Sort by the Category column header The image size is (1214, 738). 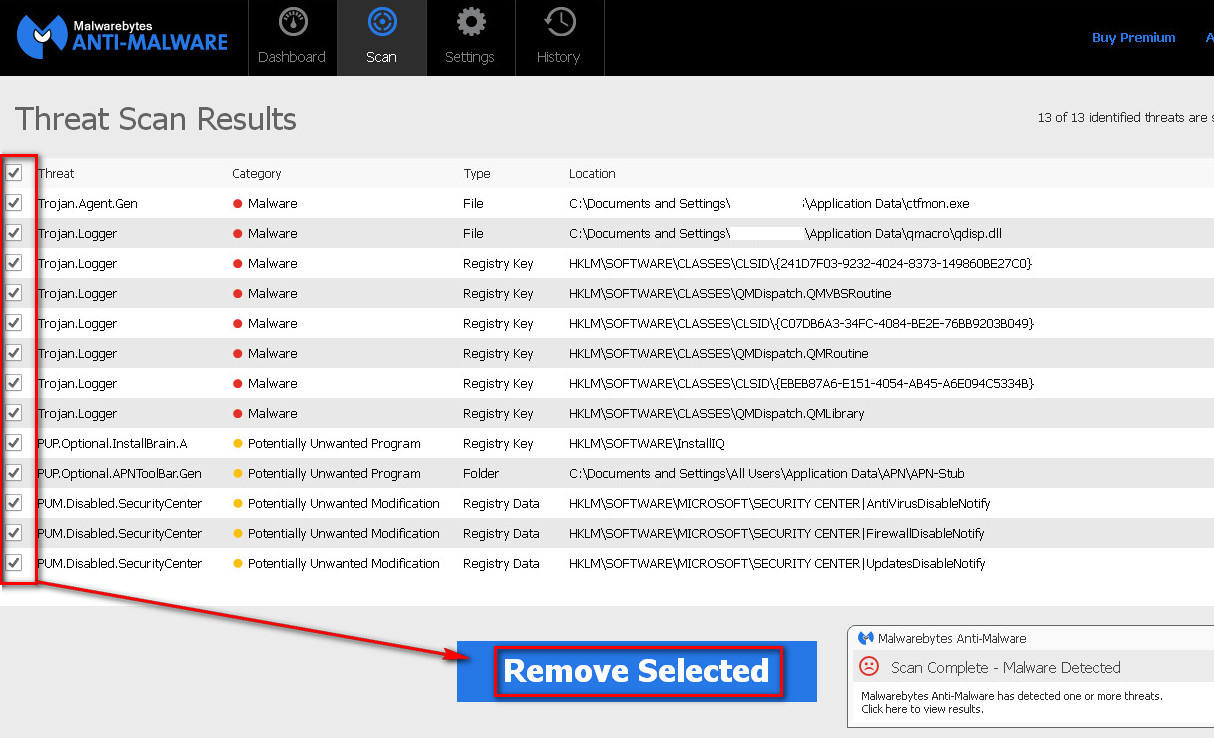pos(257,173)
